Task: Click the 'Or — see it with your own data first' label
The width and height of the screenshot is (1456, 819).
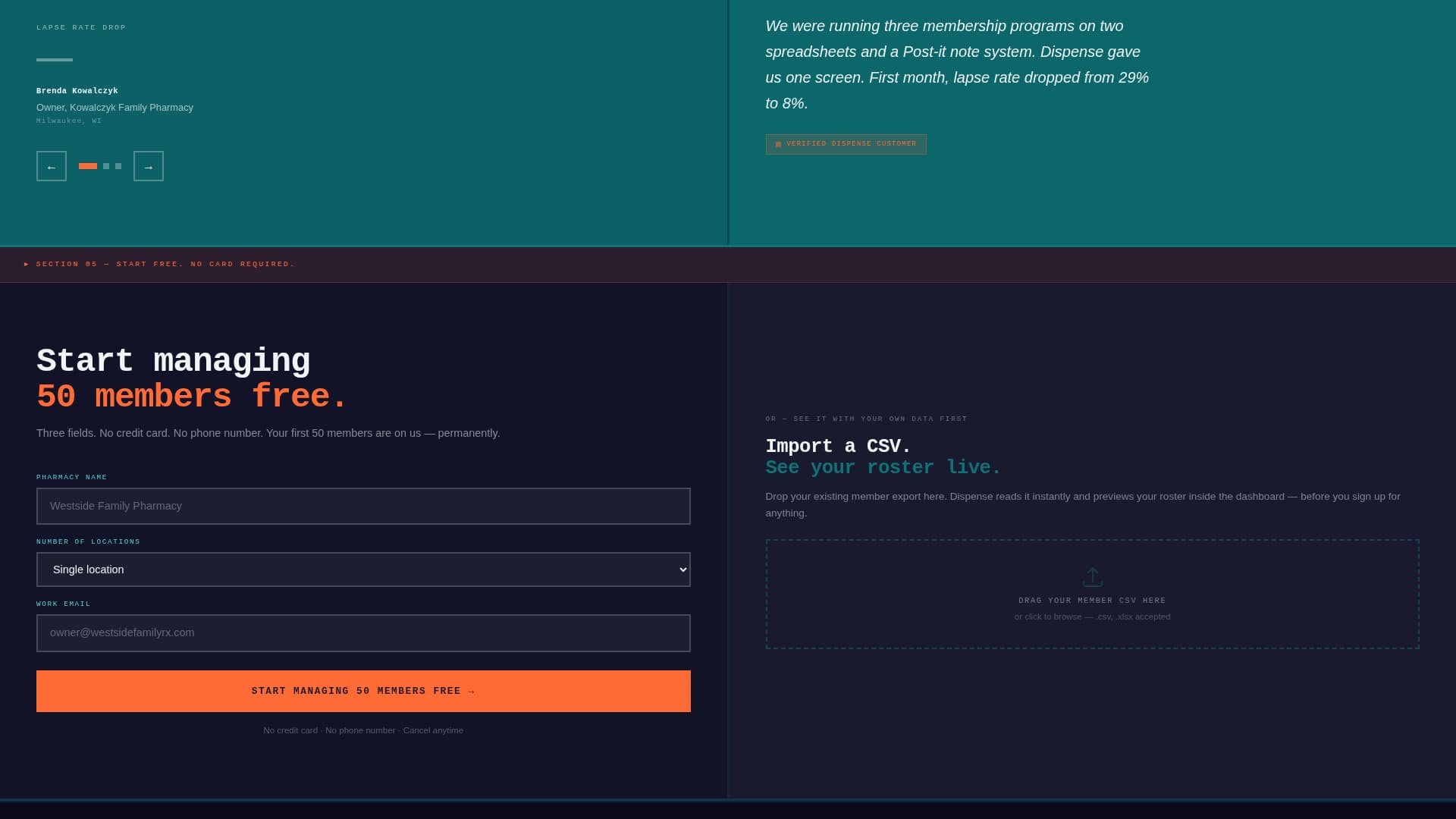Action: tap(866, 419)
